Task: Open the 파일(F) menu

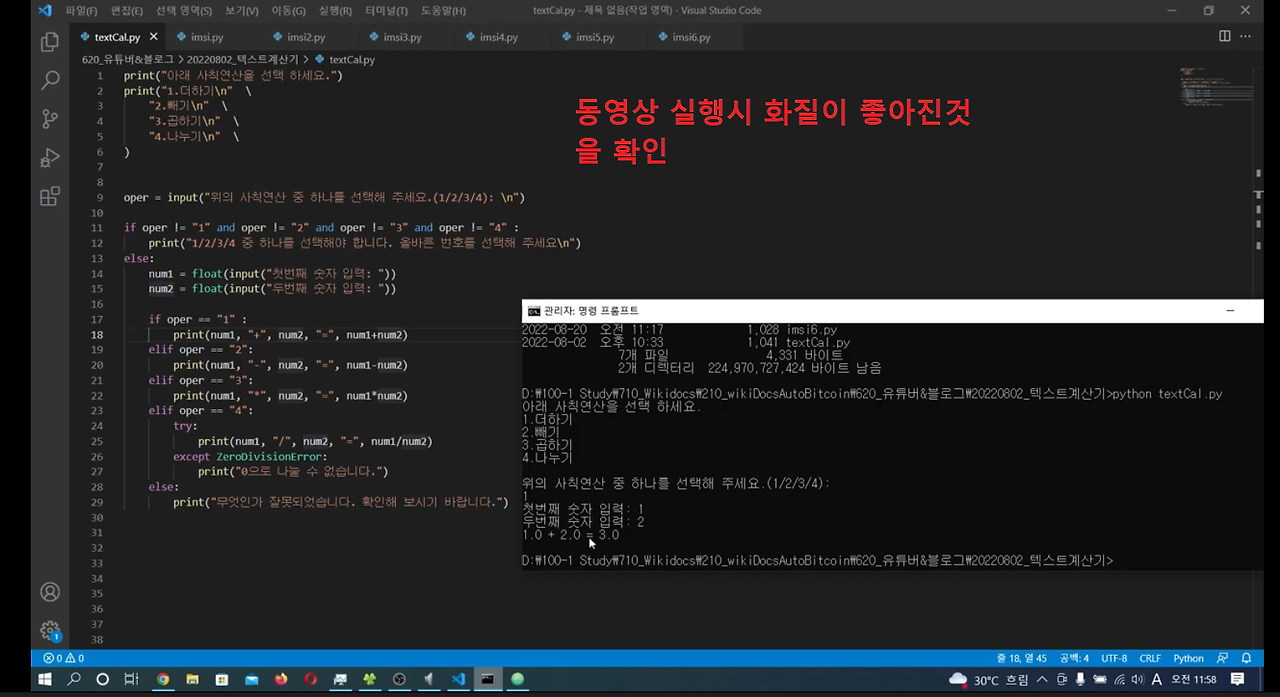Action: click(x=81, y=10)
